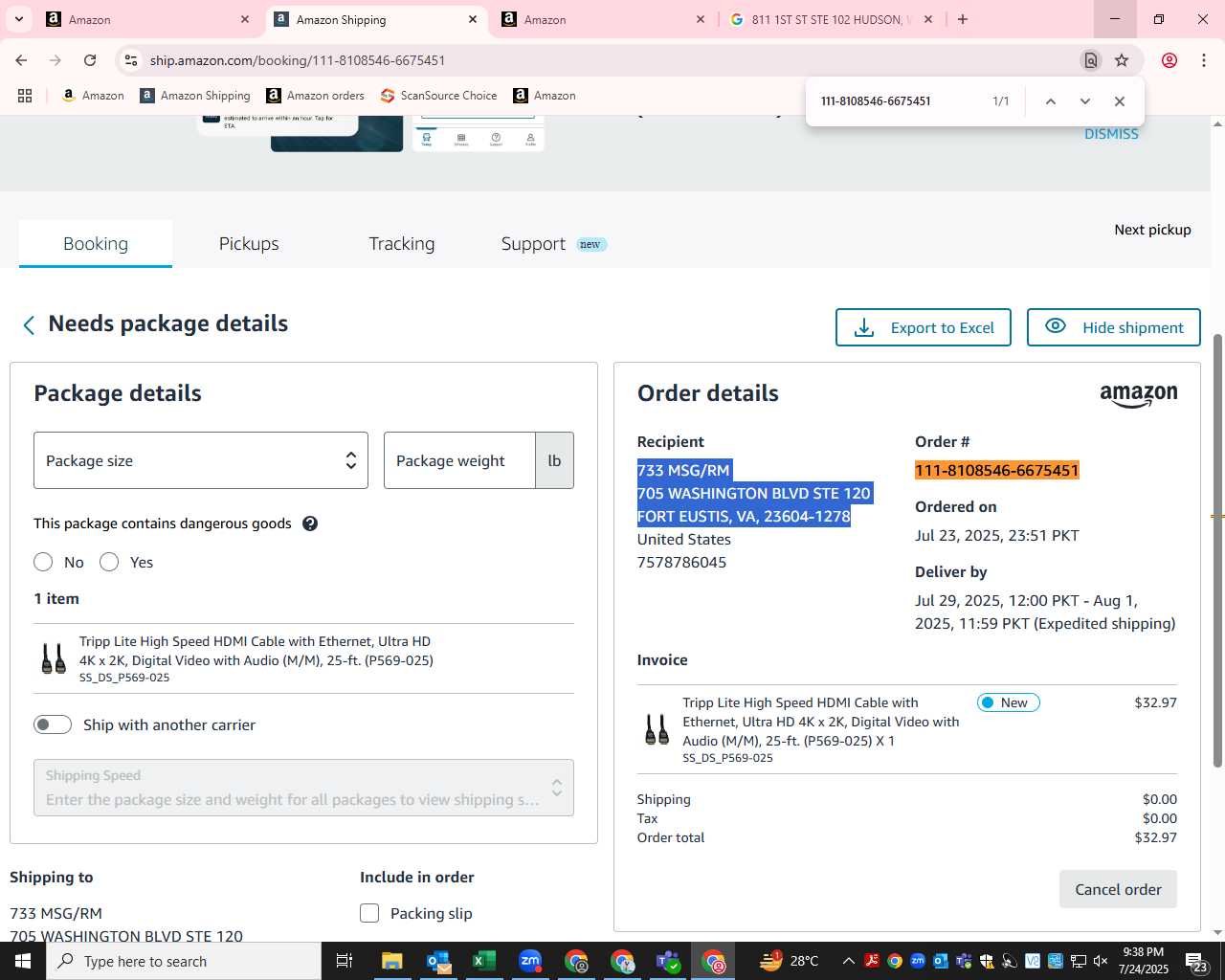Viewport: 1225px width, 980px height.
Task: Click Export to Excel button
Action: (x=923, y=327)
